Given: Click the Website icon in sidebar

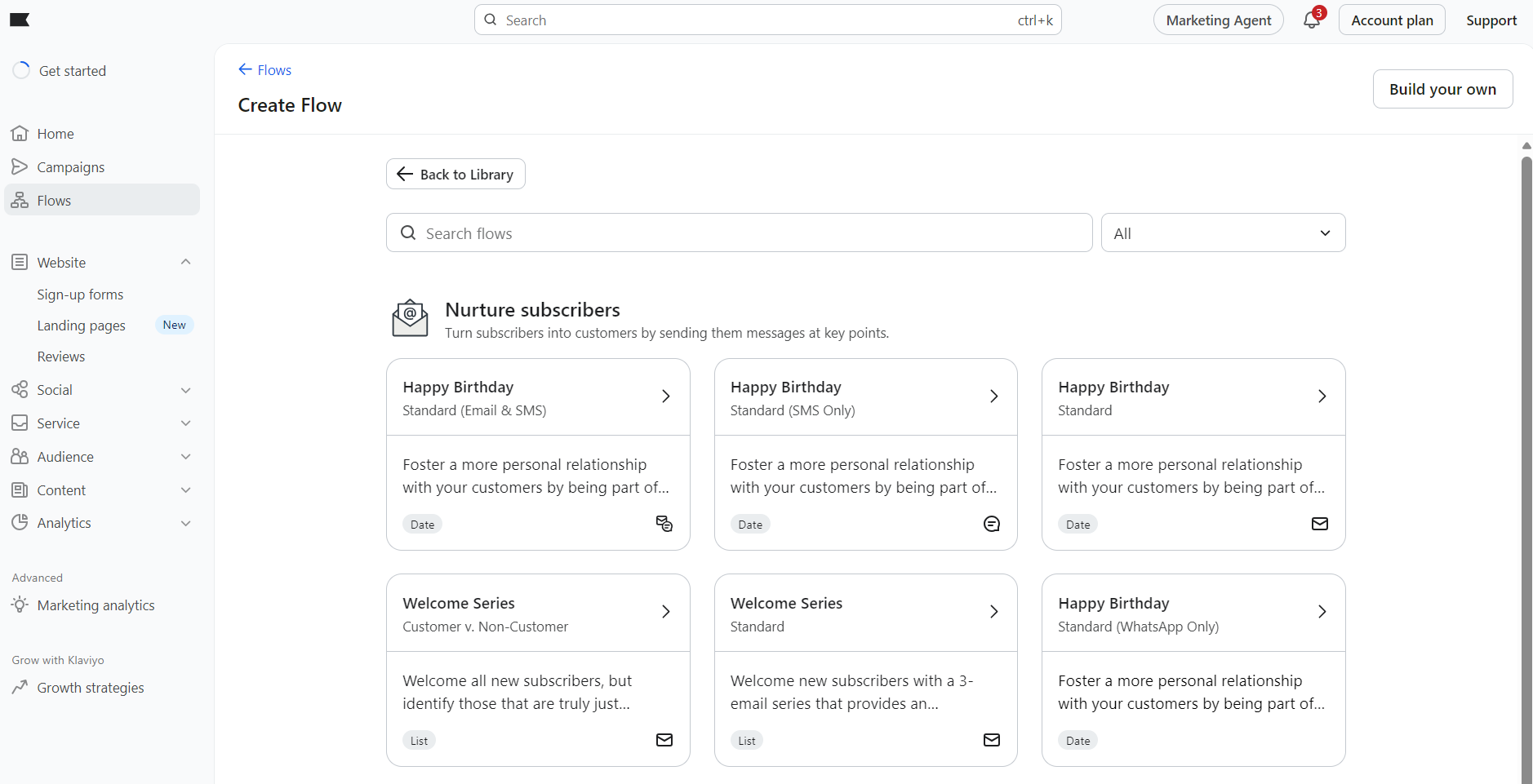Looking at the screenshot, I should coord(20,262).
